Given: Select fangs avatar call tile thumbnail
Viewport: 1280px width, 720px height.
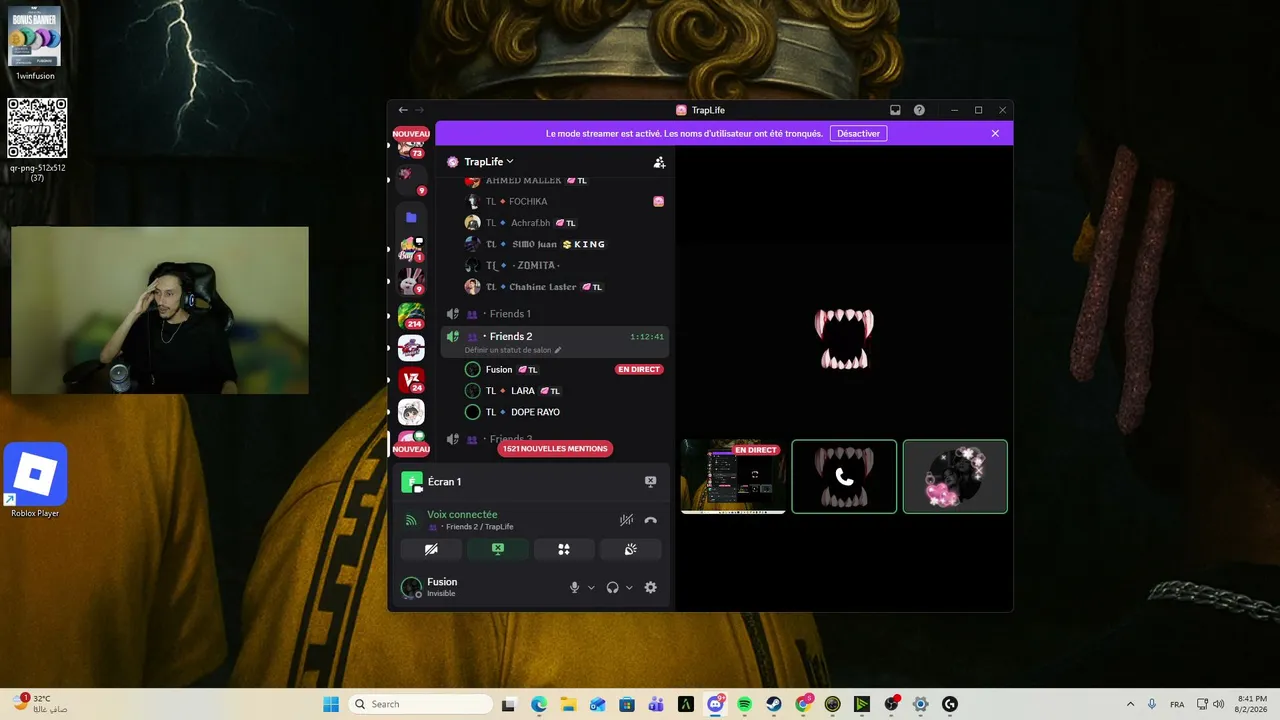Looking at the screenshot, I should click(844, 477).
